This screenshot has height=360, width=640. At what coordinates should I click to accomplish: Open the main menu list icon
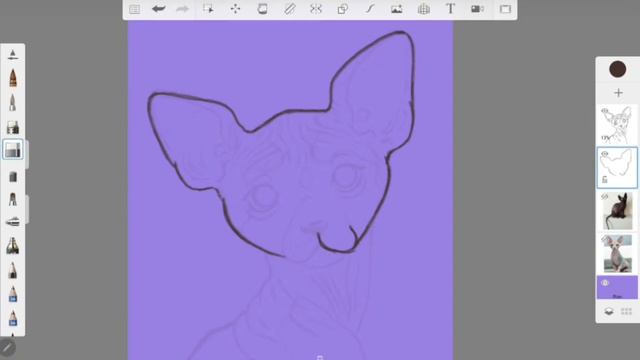point(135,9)
